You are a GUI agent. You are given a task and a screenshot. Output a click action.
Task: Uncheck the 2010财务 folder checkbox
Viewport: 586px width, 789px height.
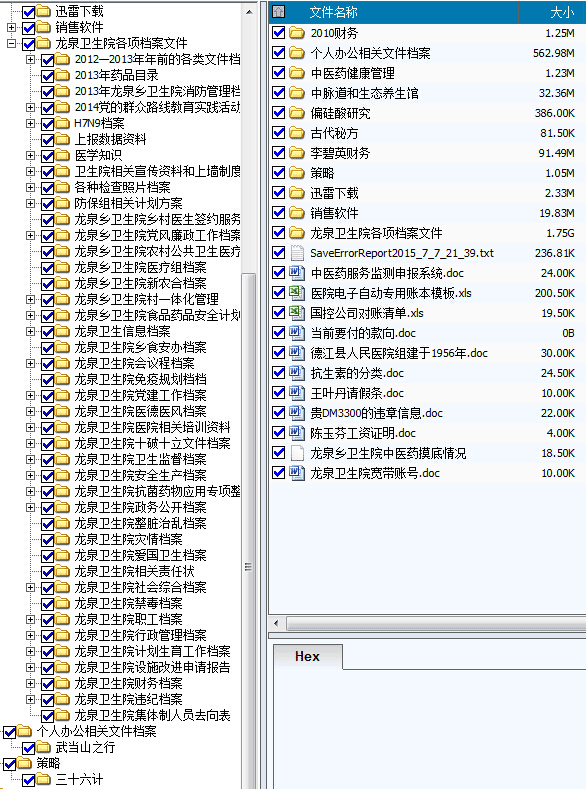(278, 33)
